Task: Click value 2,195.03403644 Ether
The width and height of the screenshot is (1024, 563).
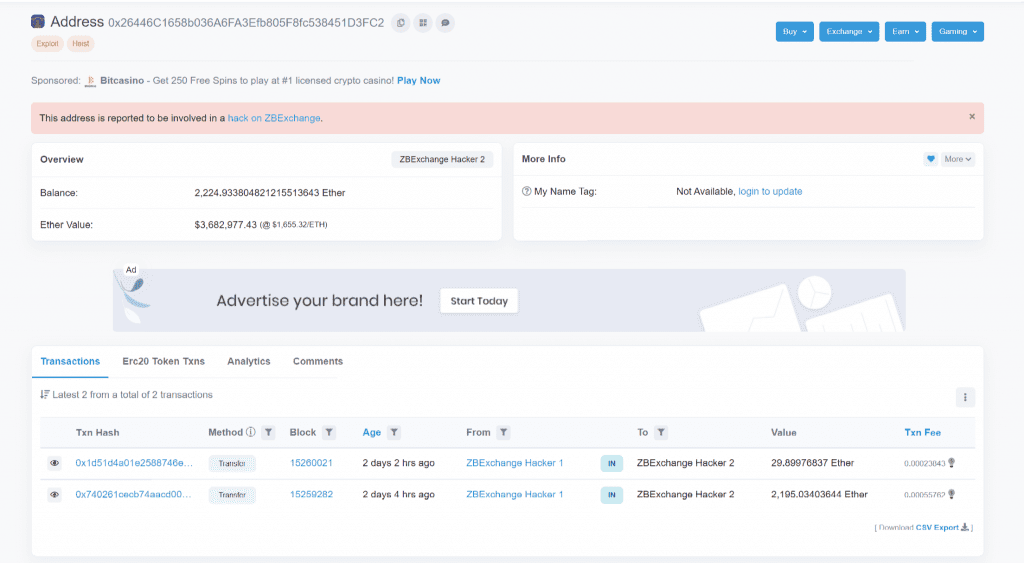Action: pyautogui.click(x=819, y=494)
